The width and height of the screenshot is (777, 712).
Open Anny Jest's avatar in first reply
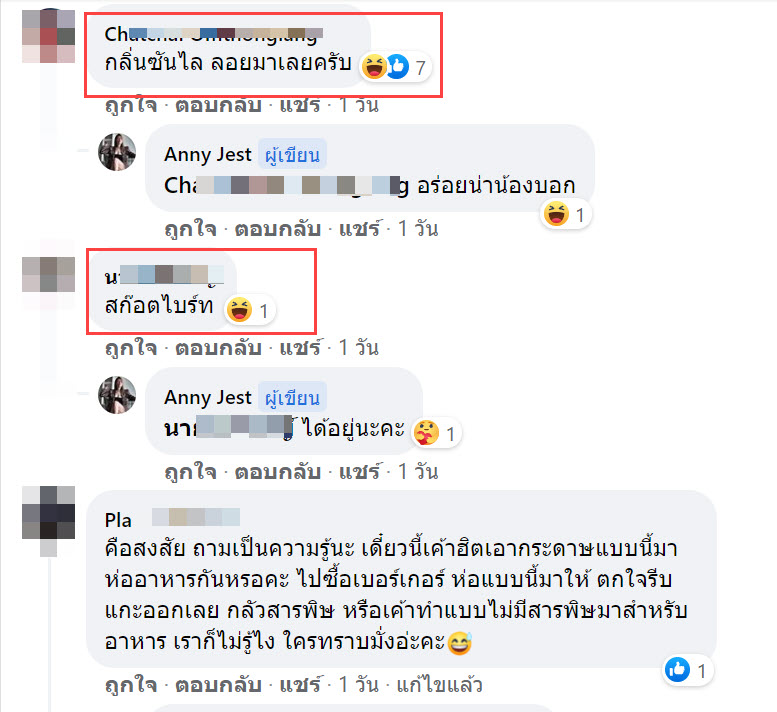click(x=117, y=152)
